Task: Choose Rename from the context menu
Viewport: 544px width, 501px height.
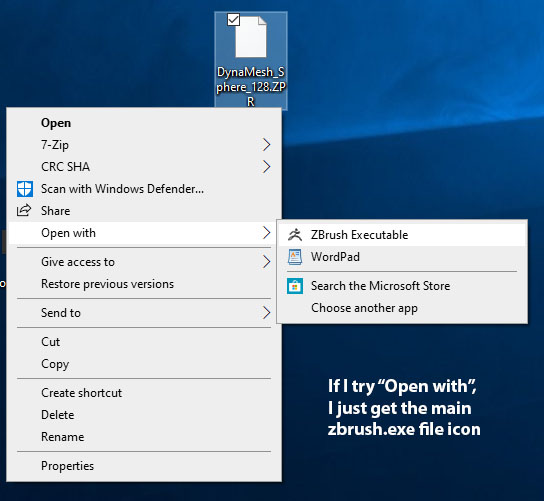Action: pos(144,437)
